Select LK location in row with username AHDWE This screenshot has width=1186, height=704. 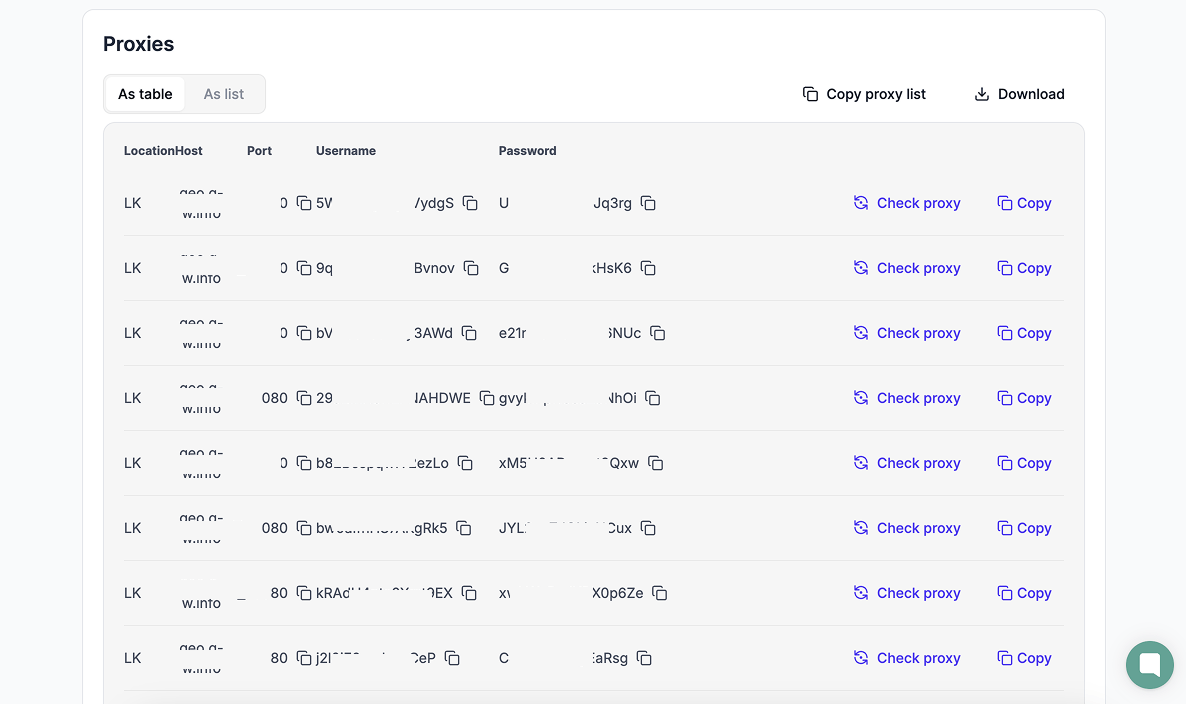[132, 399]
